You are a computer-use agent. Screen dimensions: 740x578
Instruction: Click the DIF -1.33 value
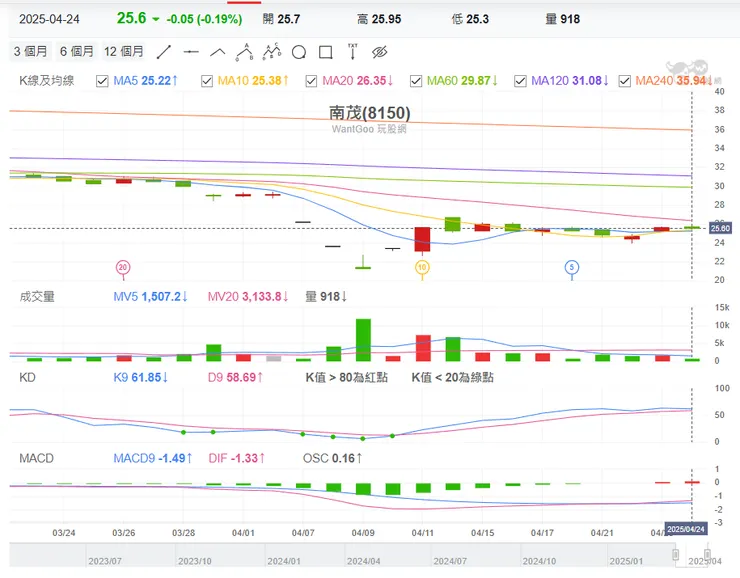(237, 458)
